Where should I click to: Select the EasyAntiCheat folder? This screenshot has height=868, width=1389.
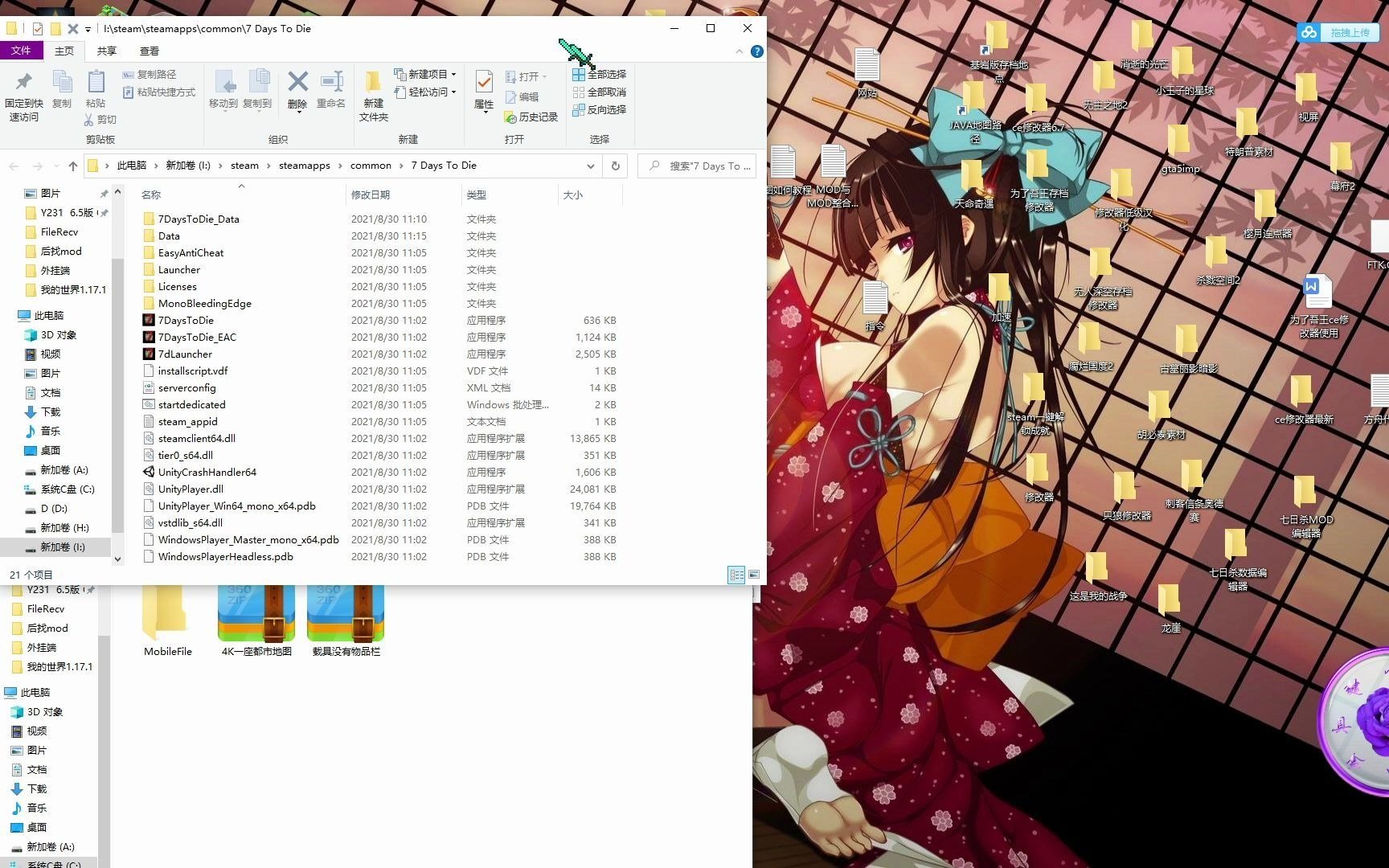coord(191,252)
